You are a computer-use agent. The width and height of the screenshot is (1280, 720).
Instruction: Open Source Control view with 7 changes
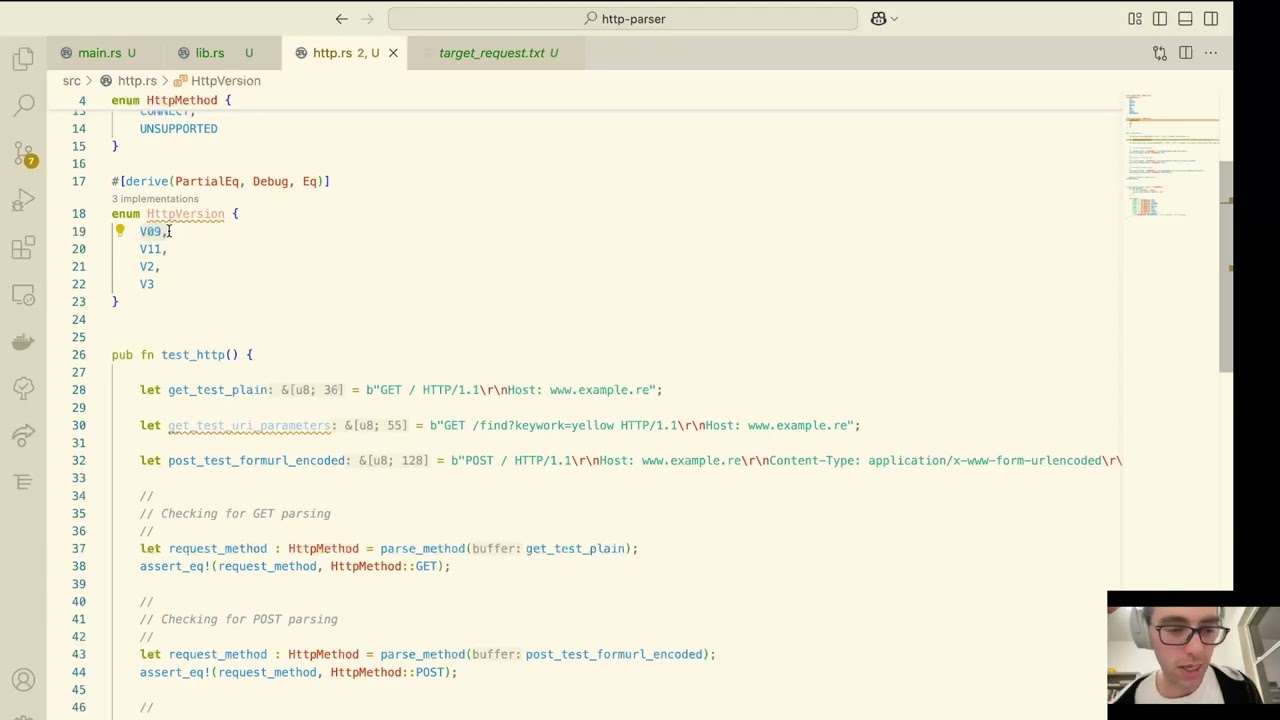24,153
